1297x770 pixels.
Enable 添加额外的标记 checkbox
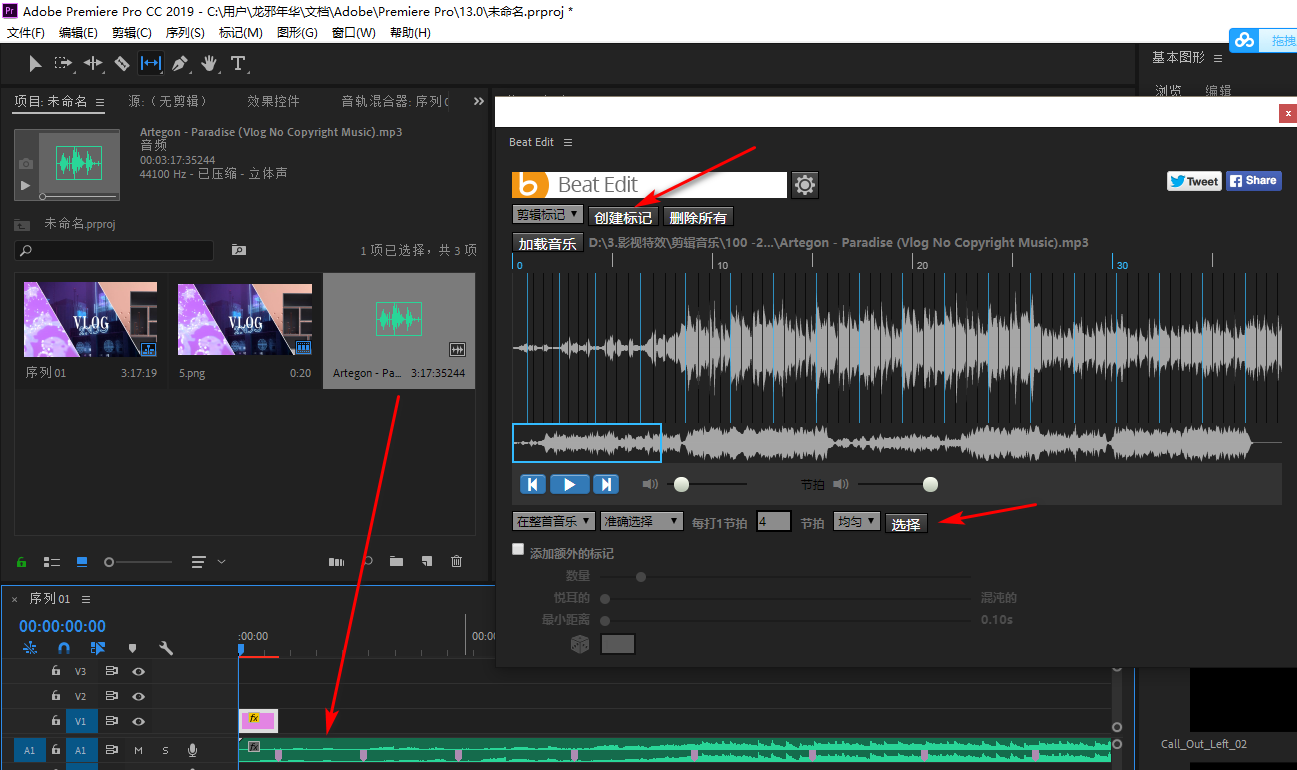click(518, 549)
